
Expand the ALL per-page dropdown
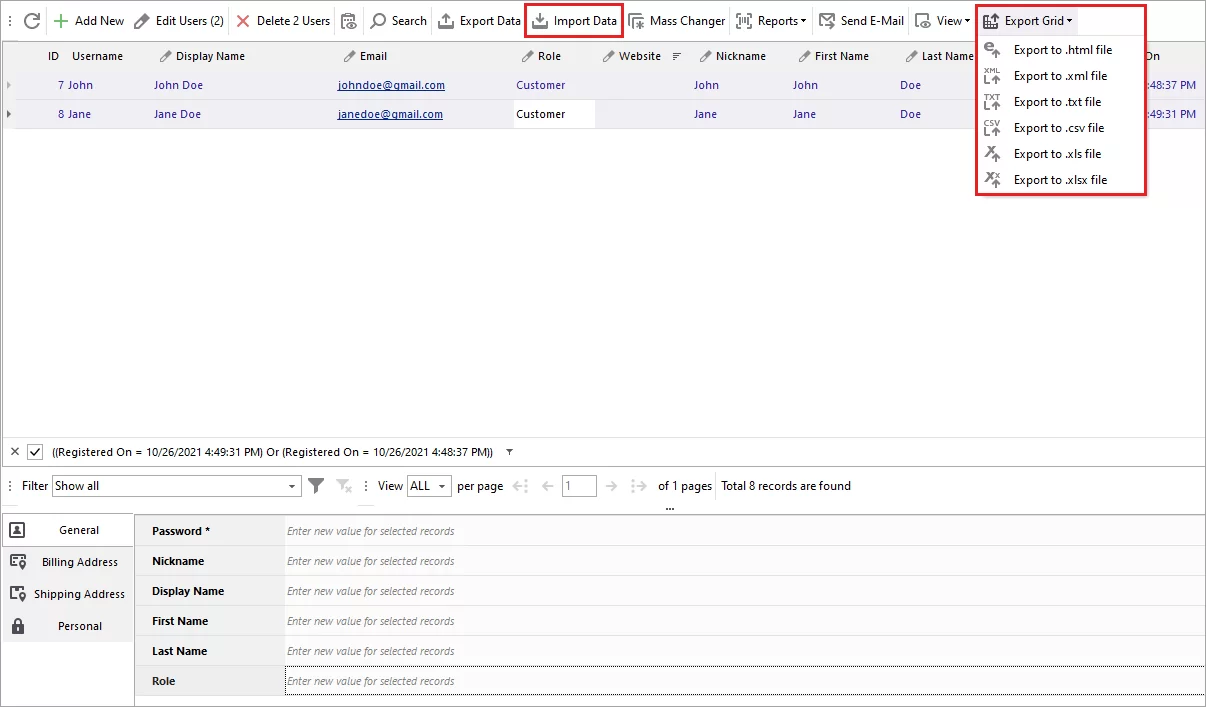[428, 485]
